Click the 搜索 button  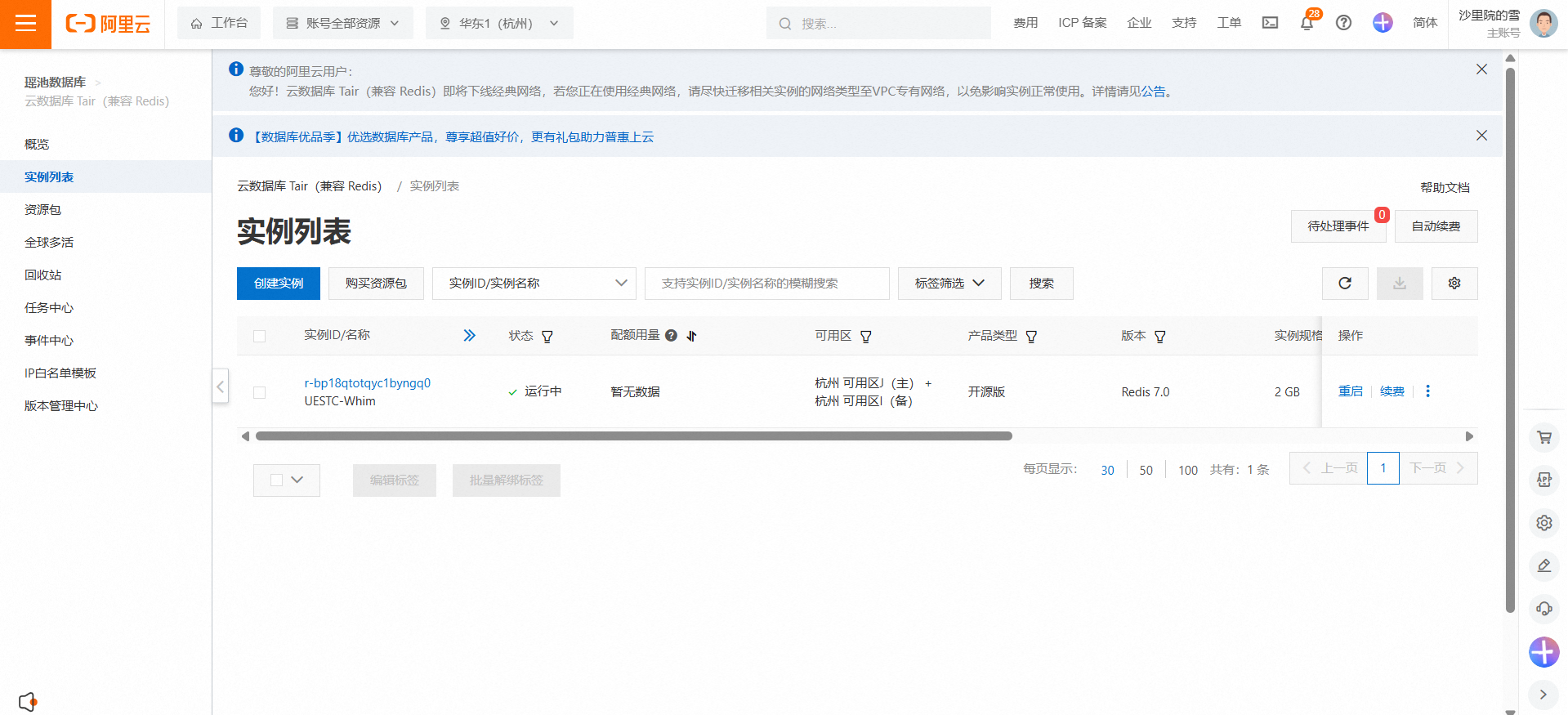pos(1042,284)
